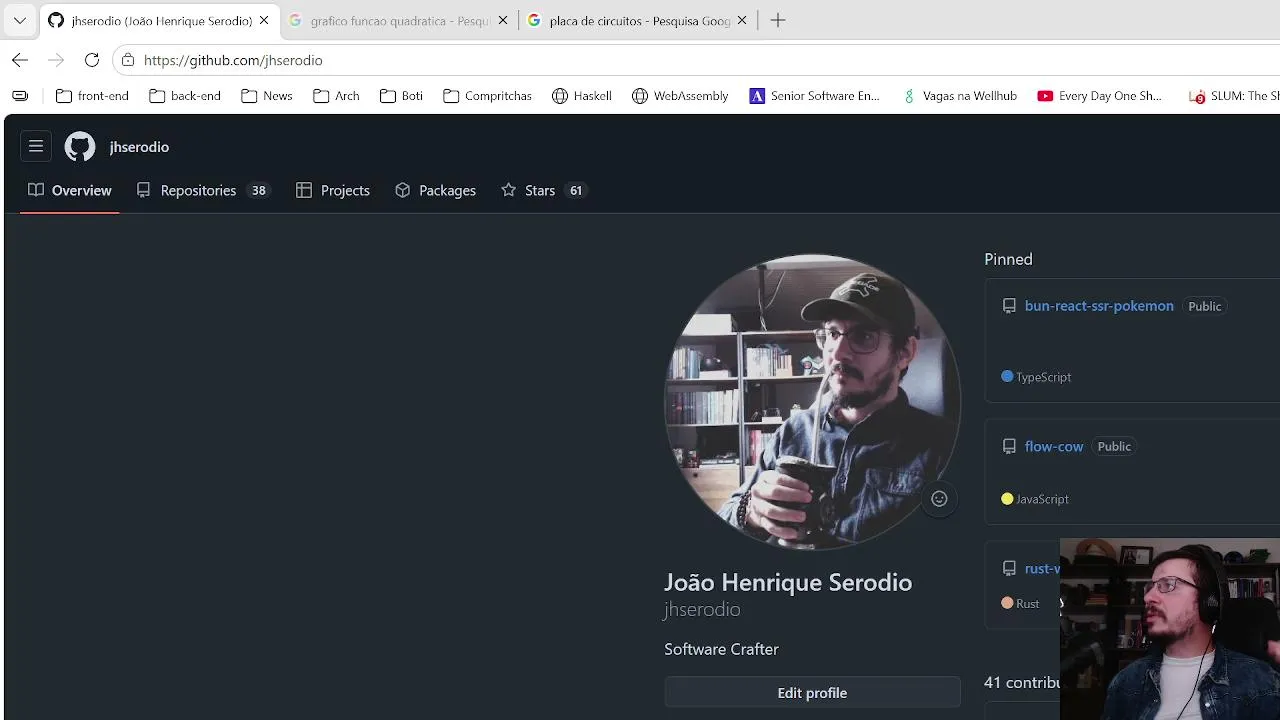This screenshot has width=1280, height=720.
Task: Open the Repositories tab
Action: point(203,190)
